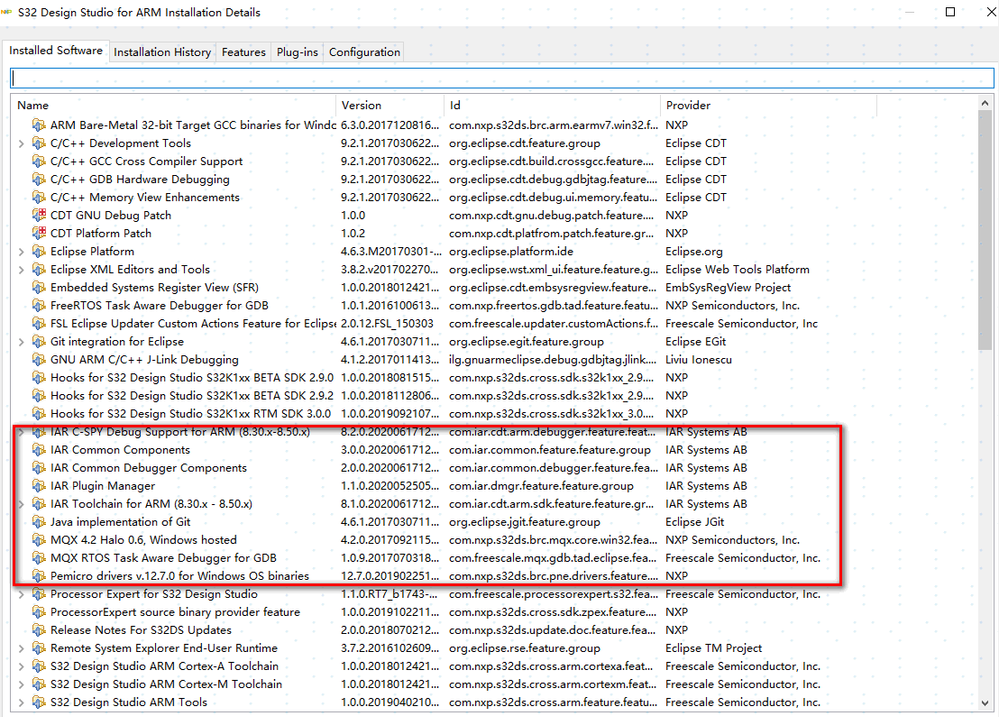
Task: Expand Processor Expert for S32 Design Studio
Action: click(21, 595)
